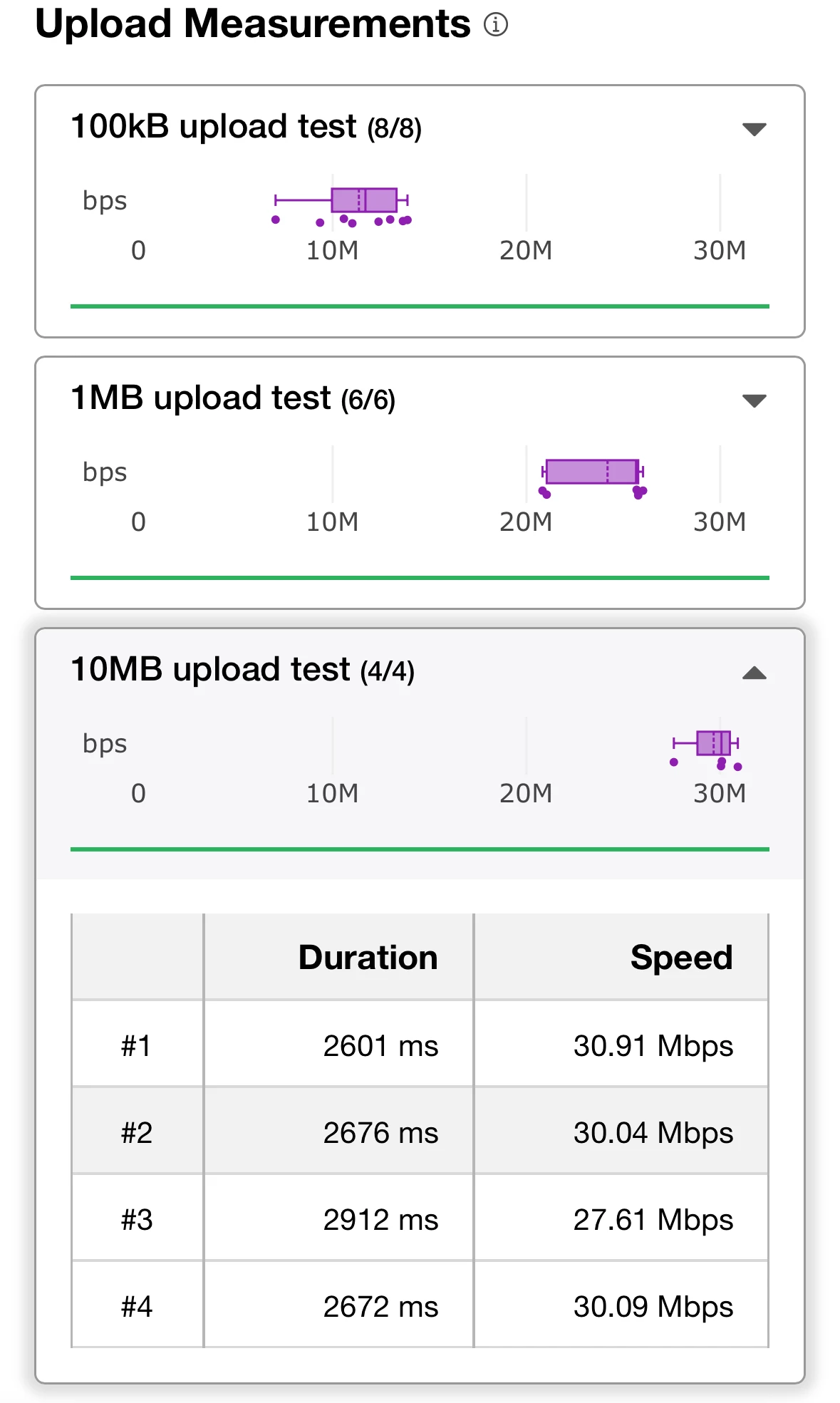
Task: Click the 30.91 Mbps speed value
Action: pyautogui.click(x=653, y=1046)
